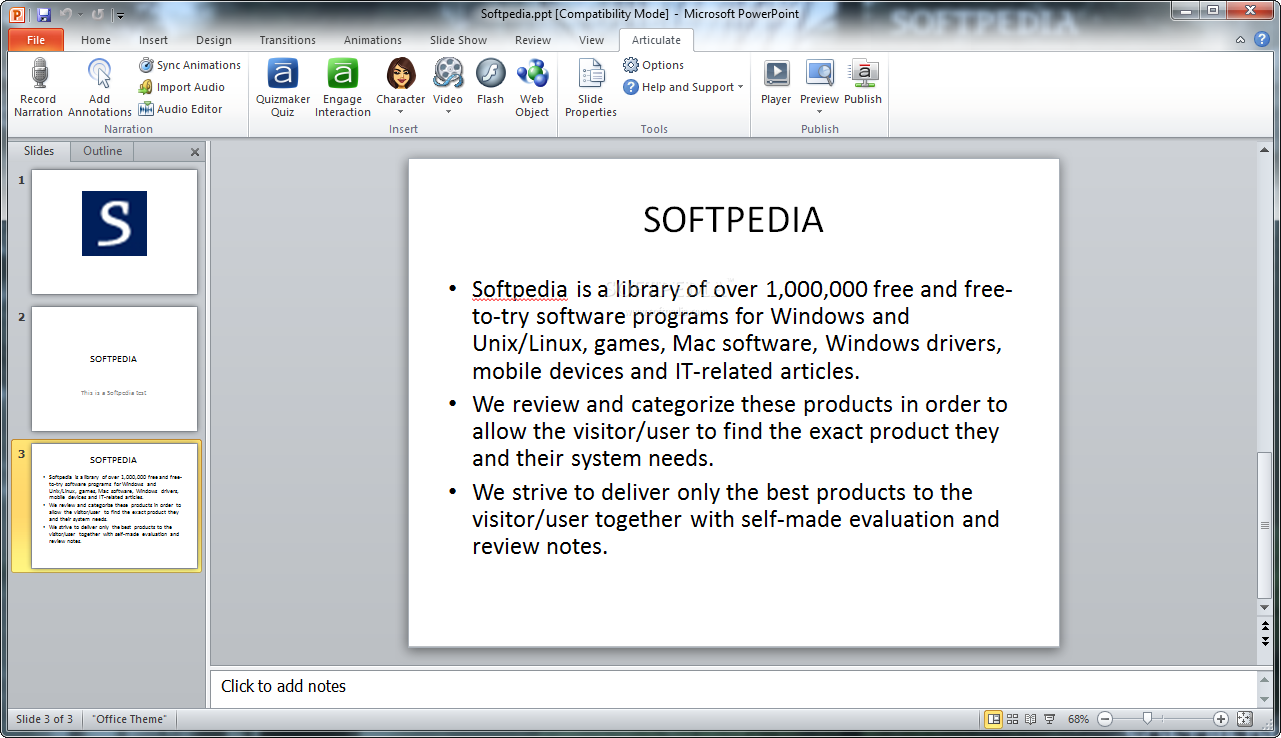
Task: Add an Engage Interaction
Action: click(343, 88)
